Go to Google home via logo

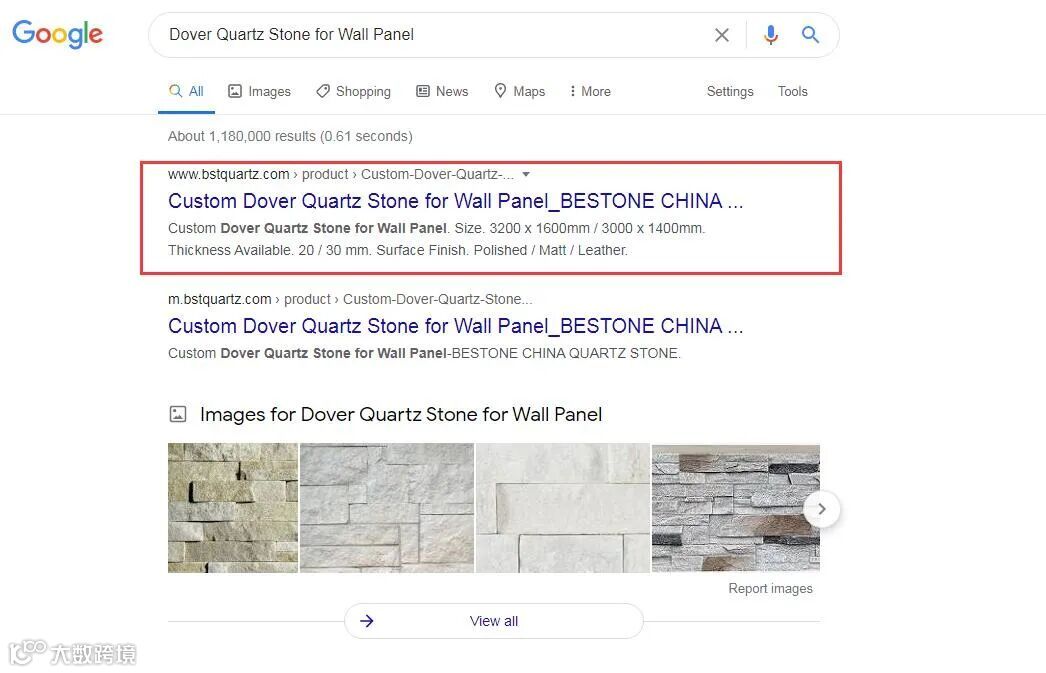(58, 33)
